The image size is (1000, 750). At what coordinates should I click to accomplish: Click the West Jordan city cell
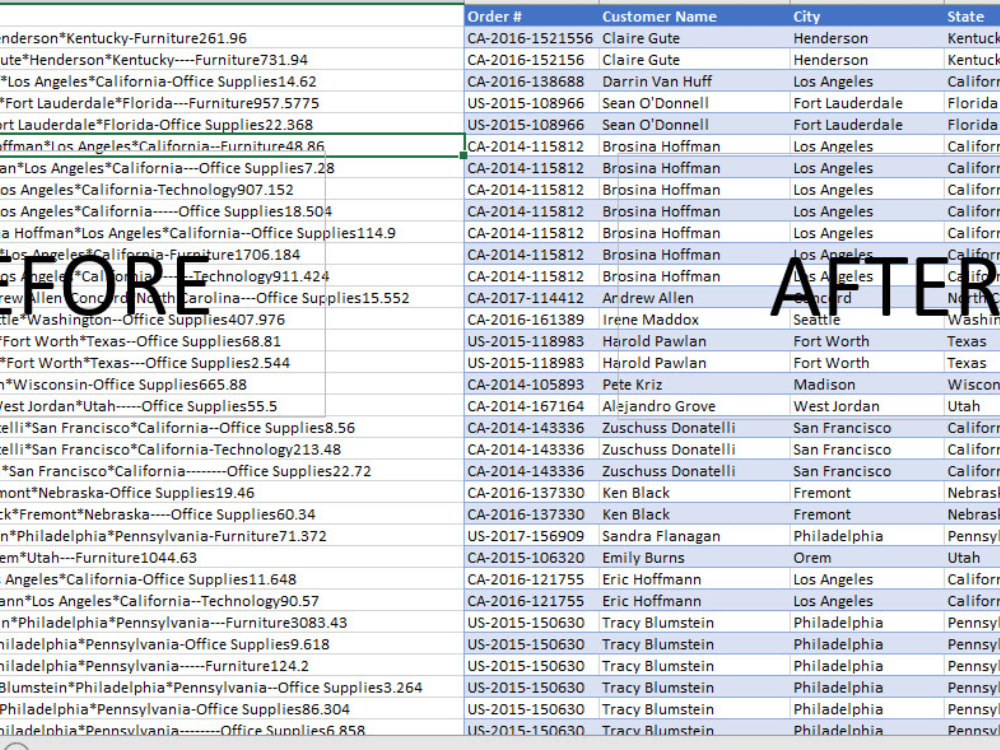(867, 406)
